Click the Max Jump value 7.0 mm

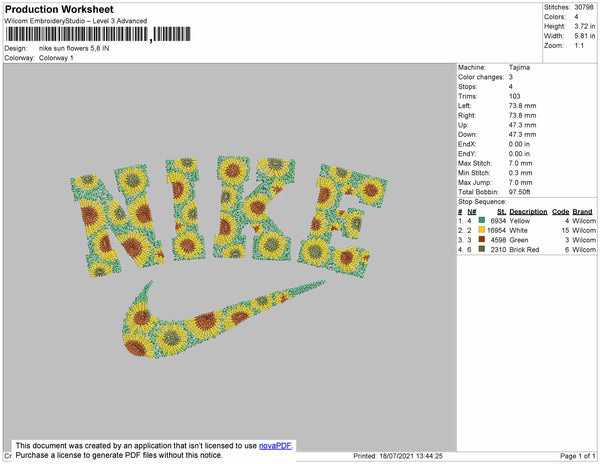(x=520, y=182)
